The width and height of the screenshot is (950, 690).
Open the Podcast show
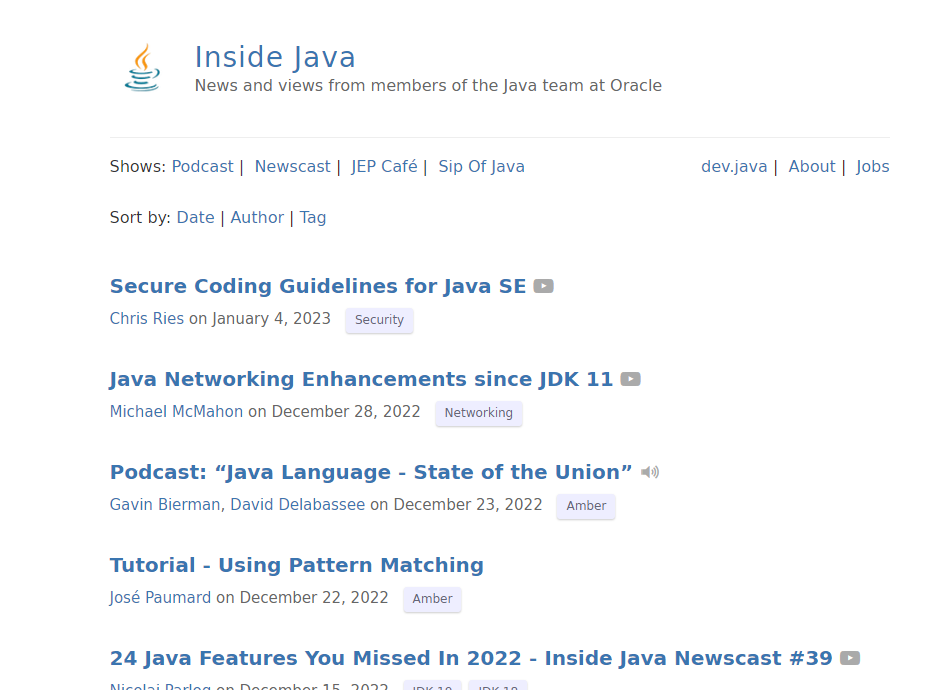[x=202, y=167]
